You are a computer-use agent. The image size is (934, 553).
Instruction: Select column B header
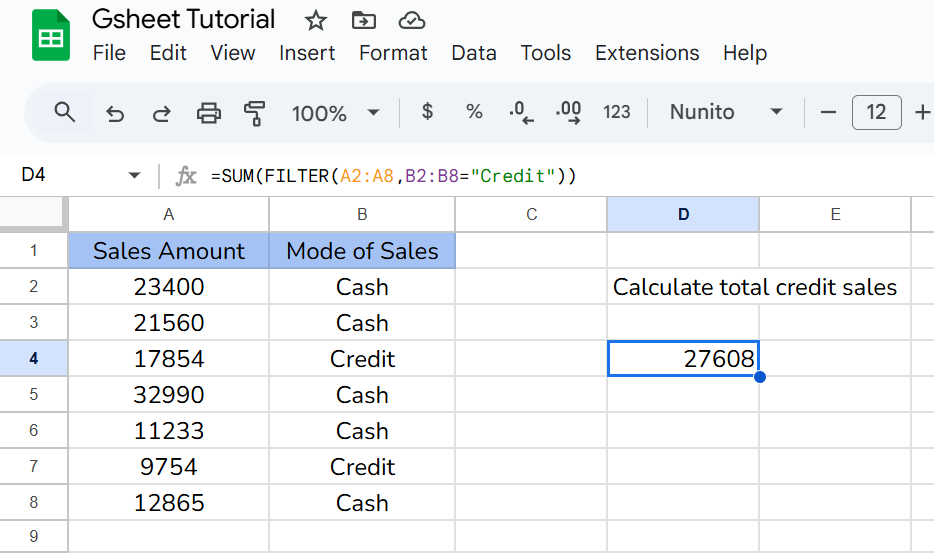click(362, 214)
